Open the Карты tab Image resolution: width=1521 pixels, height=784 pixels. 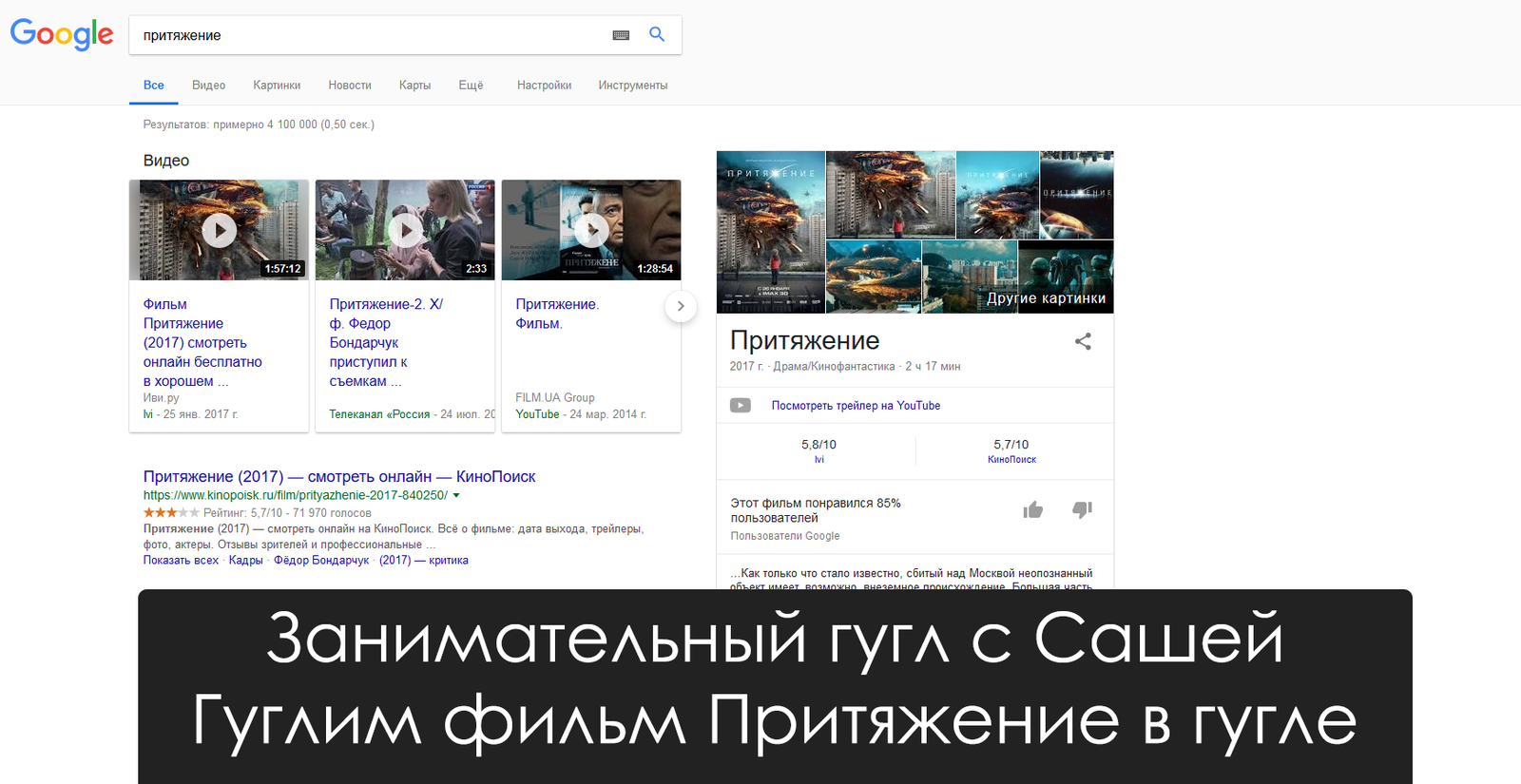coord(414,85)
